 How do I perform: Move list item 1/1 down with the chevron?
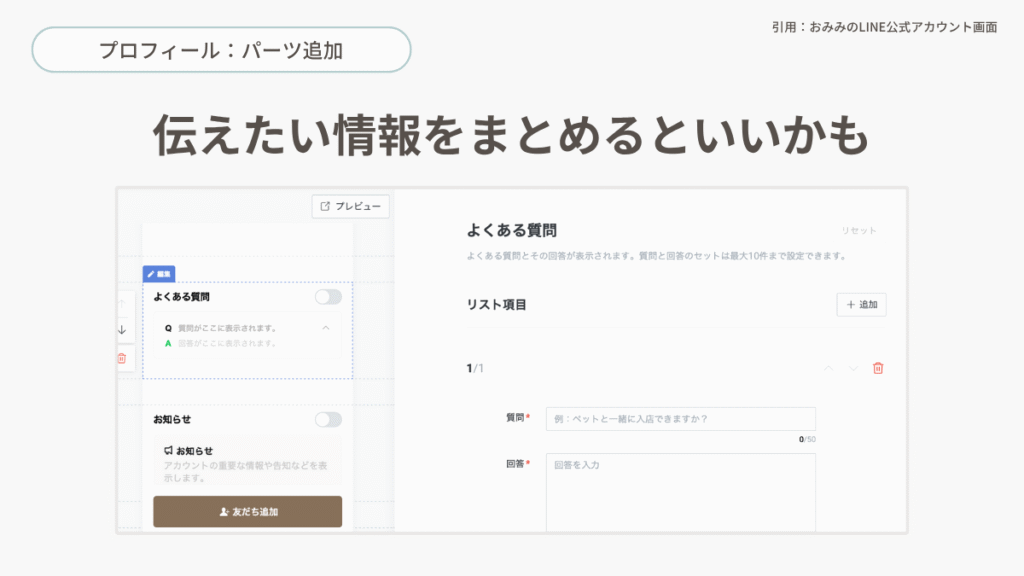(853, 368)
